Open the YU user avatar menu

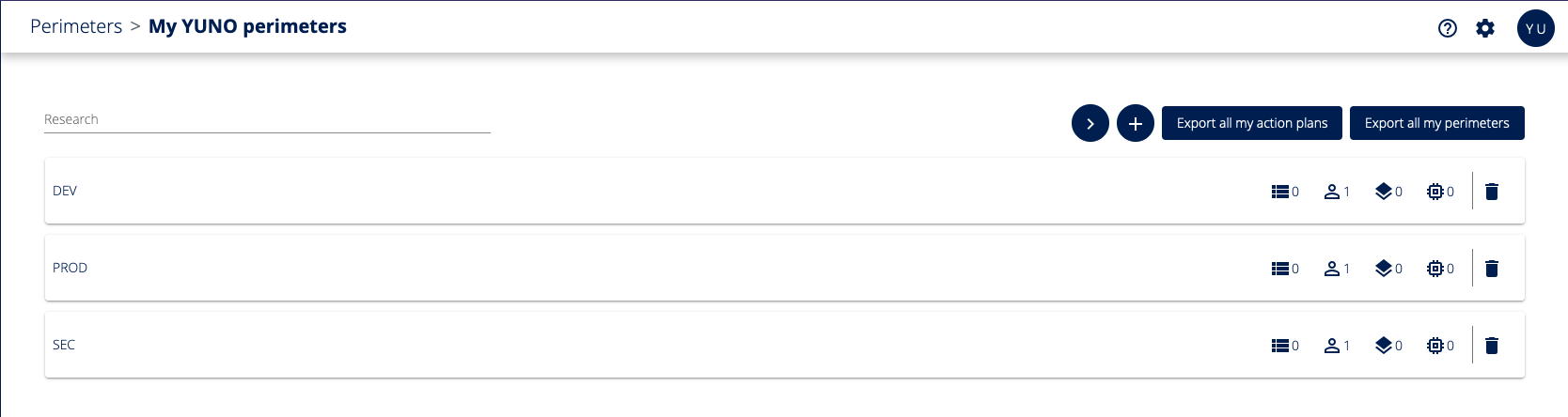[1535, 28]
